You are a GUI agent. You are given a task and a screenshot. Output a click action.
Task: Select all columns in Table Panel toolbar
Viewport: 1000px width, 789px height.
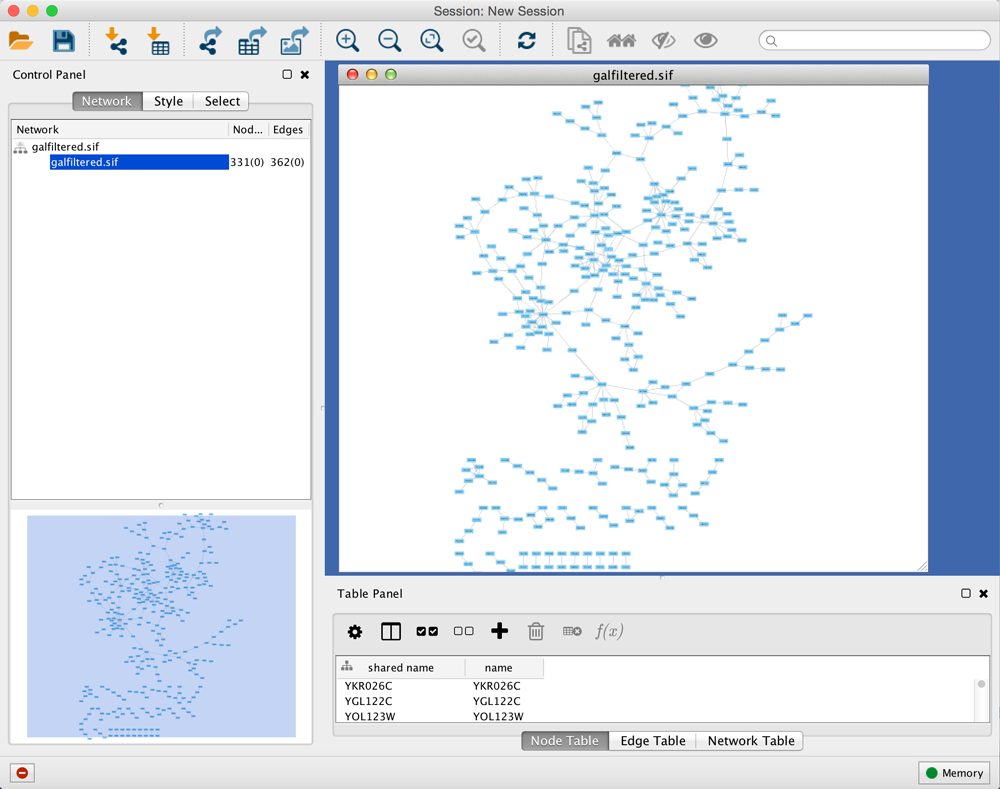427,631
